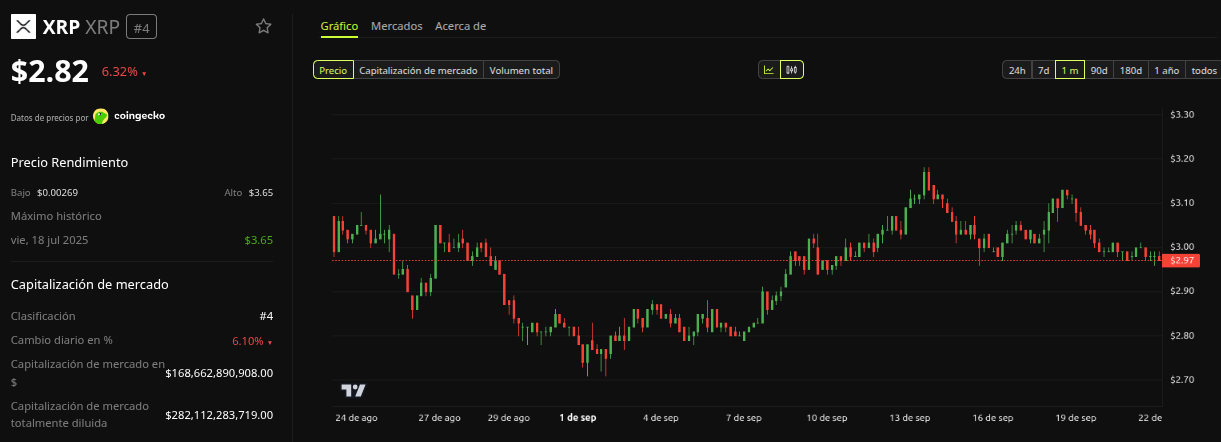Switch to candlestick chart view icon
The width and height of the screenshot is (1221, 442).
[x=792, y=70]
